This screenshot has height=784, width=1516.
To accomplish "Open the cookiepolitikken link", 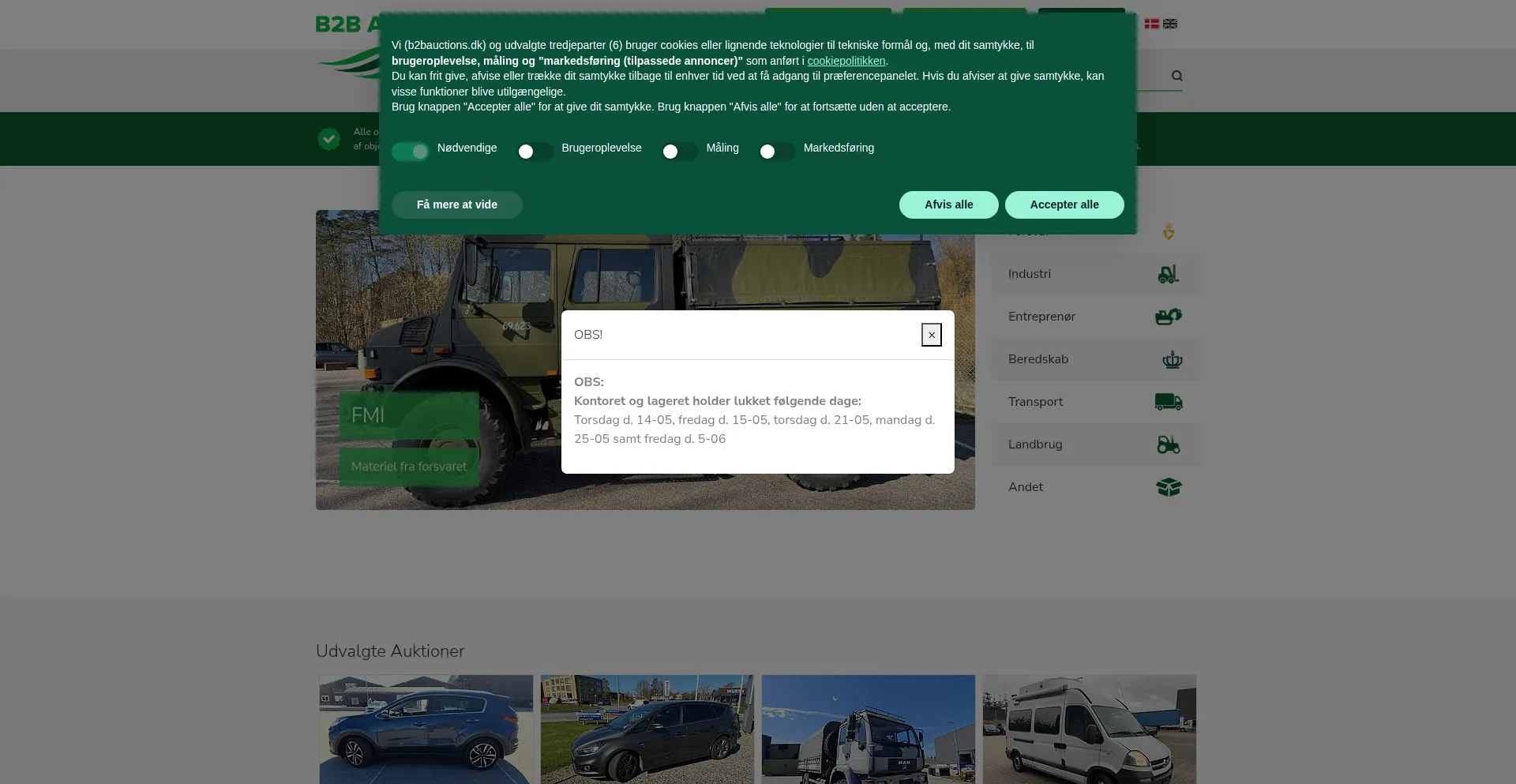I will click(x=846, y=61).
